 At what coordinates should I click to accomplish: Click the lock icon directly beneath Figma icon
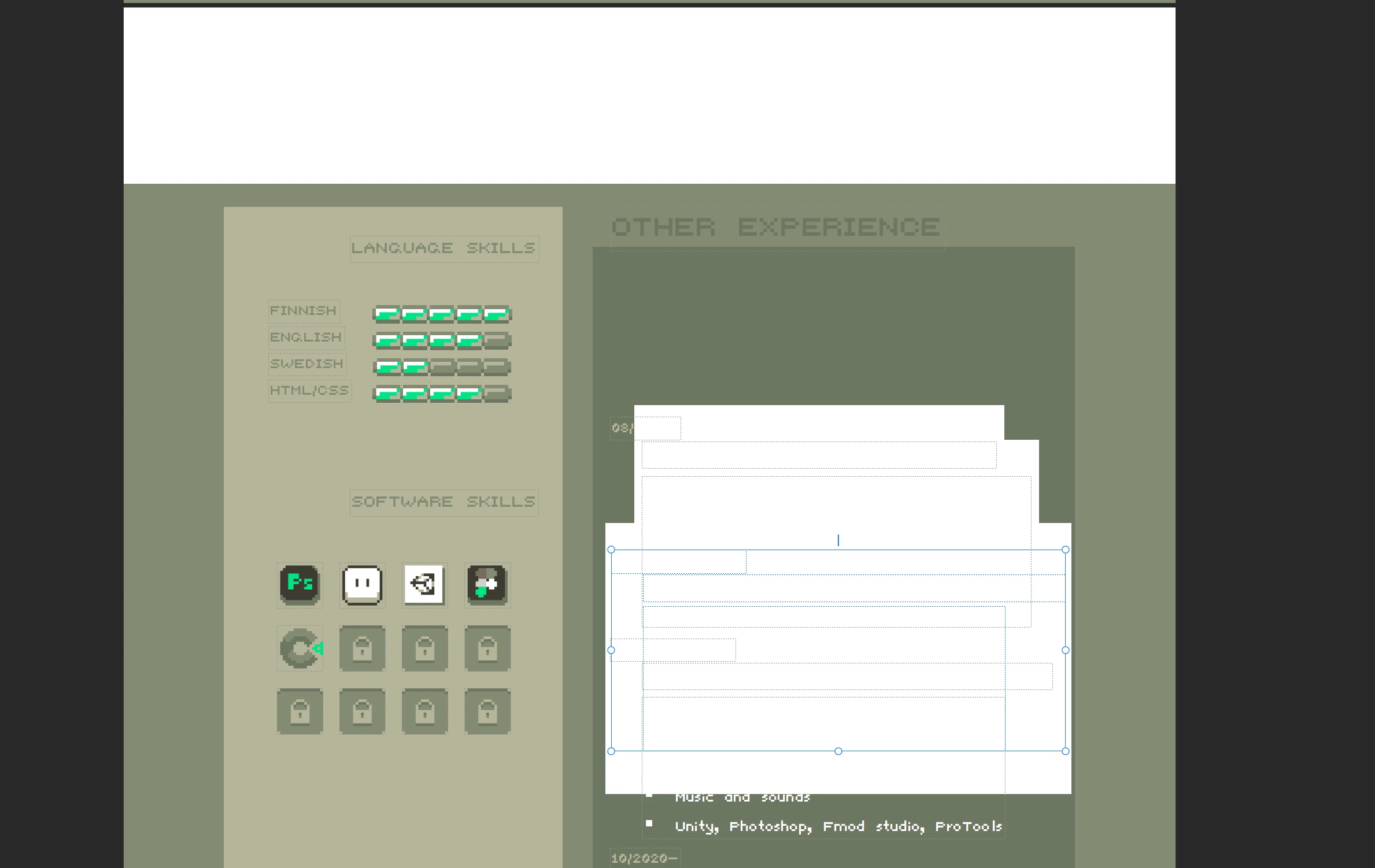487,648
